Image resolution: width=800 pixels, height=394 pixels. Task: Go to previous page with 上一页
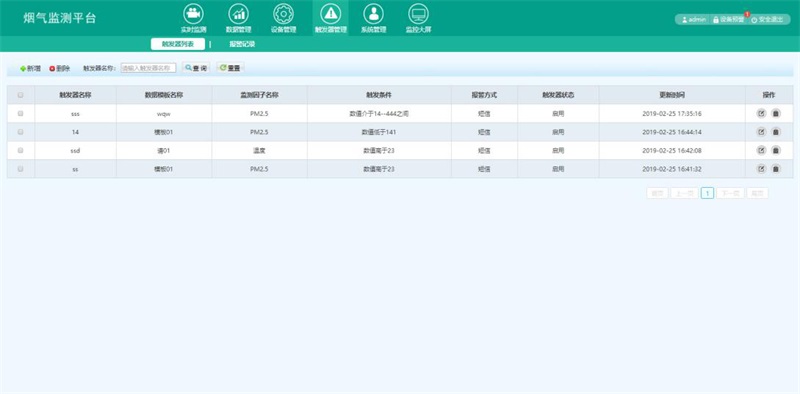tap(684, 193)
